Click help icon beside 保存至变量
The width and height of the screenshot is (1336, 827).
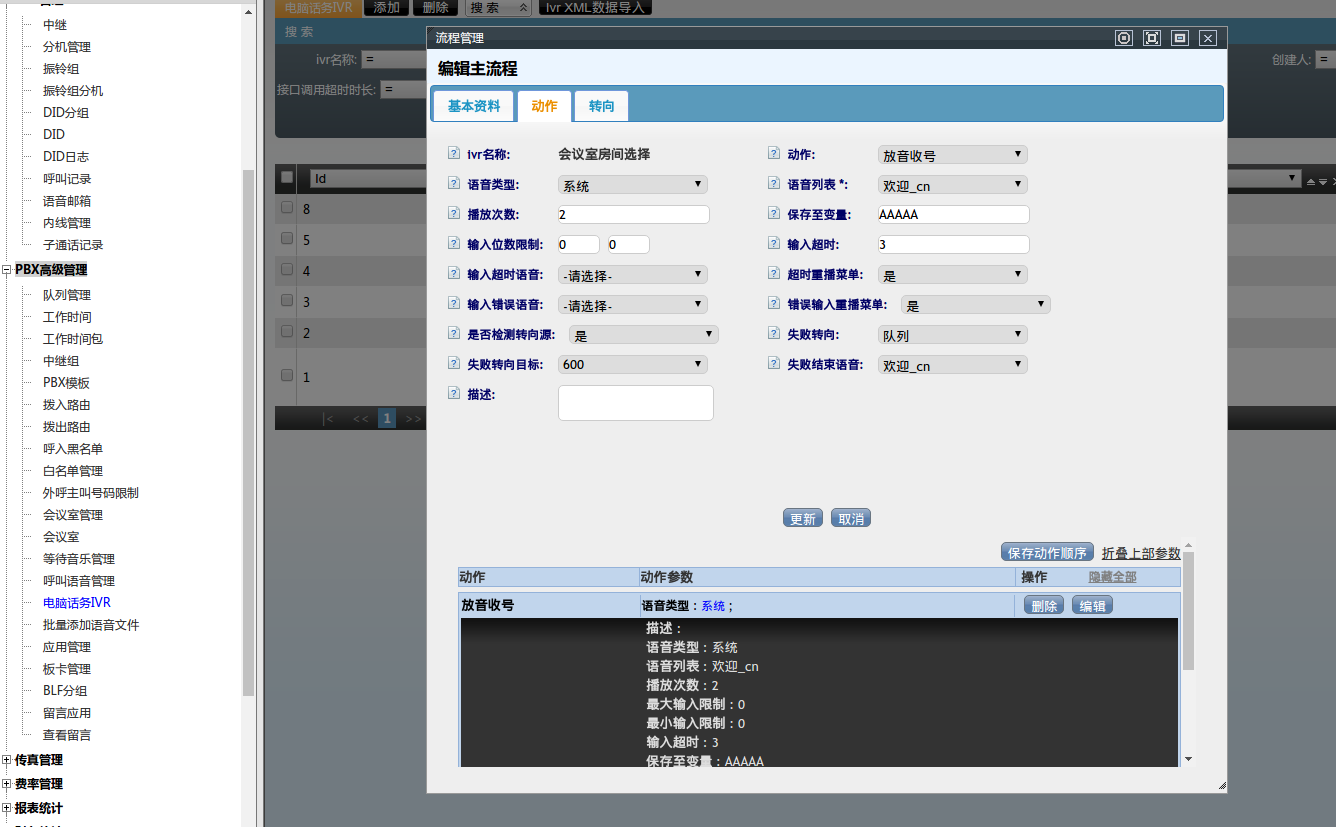point(774,214)
